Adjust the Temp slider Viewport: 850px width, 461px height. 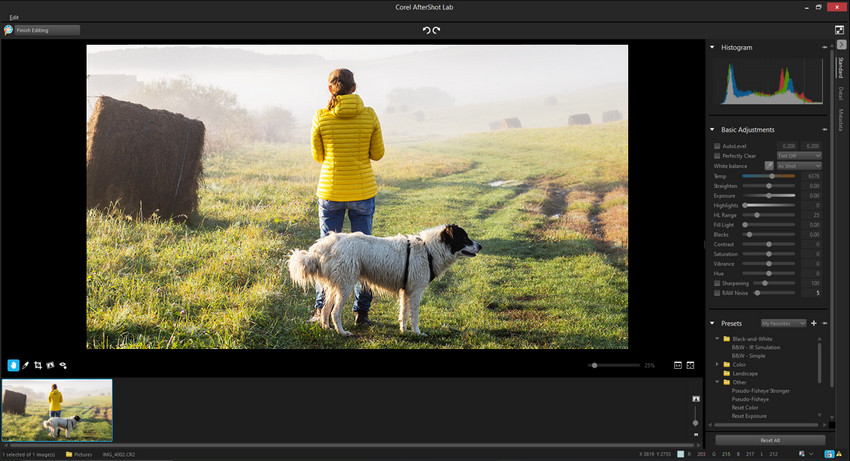(x=769, y=176)
